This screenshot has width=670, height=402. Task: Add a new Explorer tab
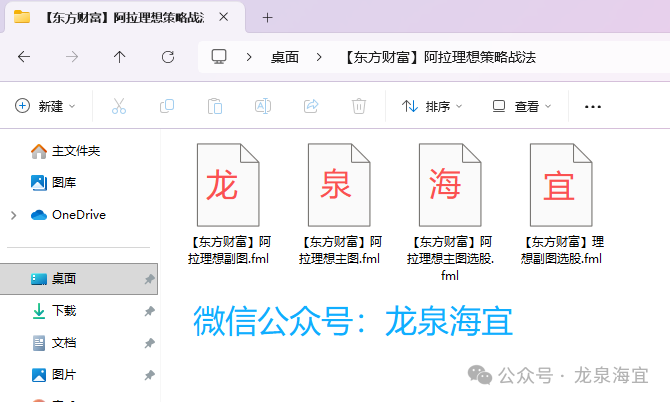(267, 18)
